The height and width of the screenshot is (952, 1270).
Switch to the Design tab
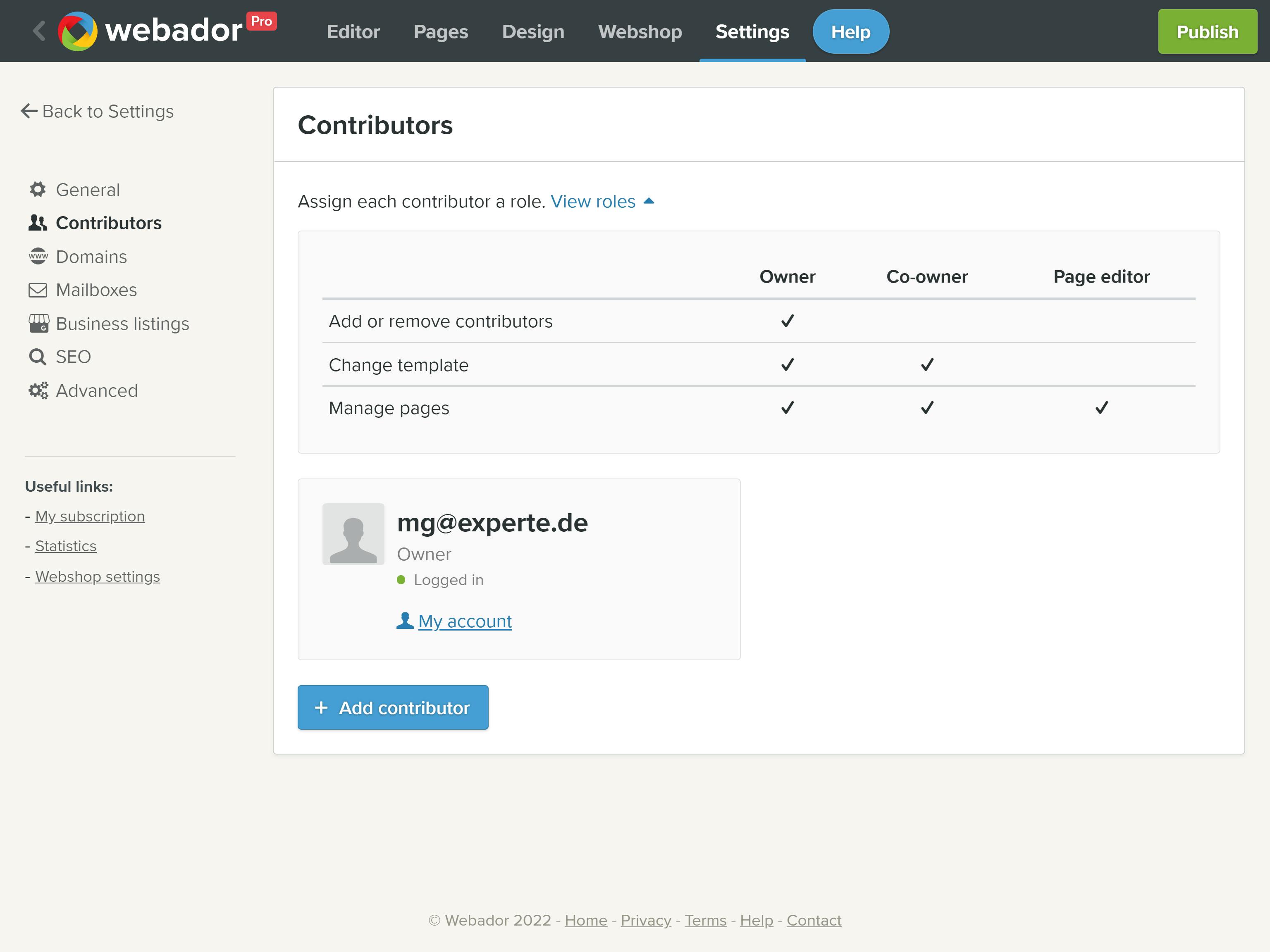(x=533, y=31)
